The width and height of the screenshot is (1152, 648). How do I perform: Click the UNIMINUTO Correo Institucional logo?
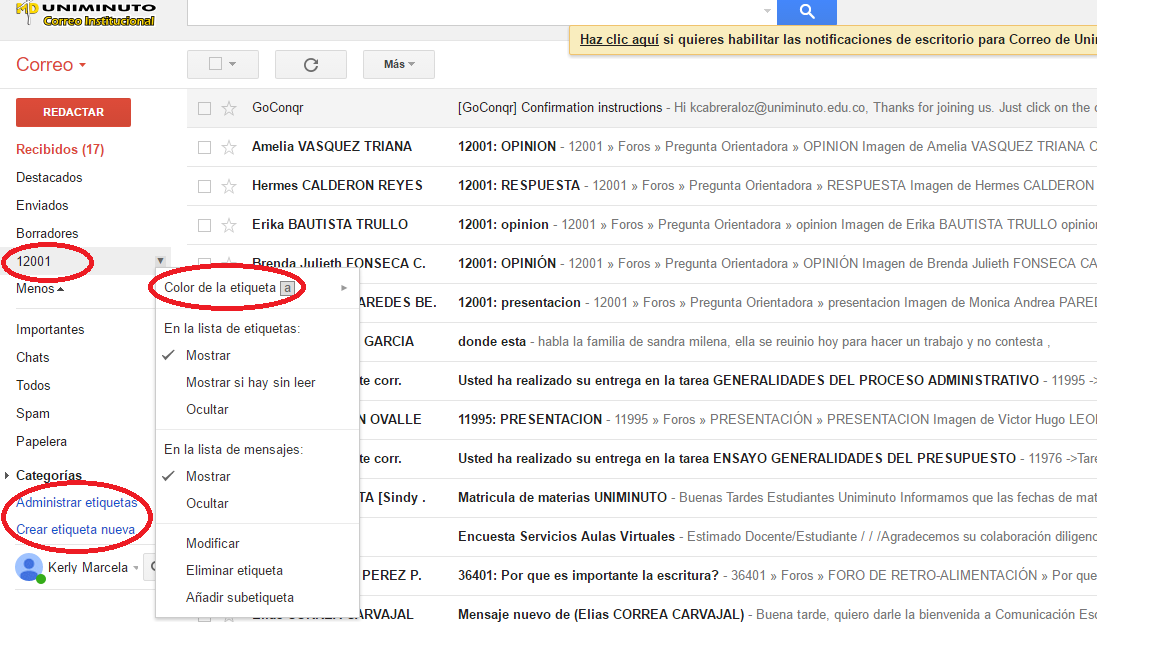click(x=86, y=13)
